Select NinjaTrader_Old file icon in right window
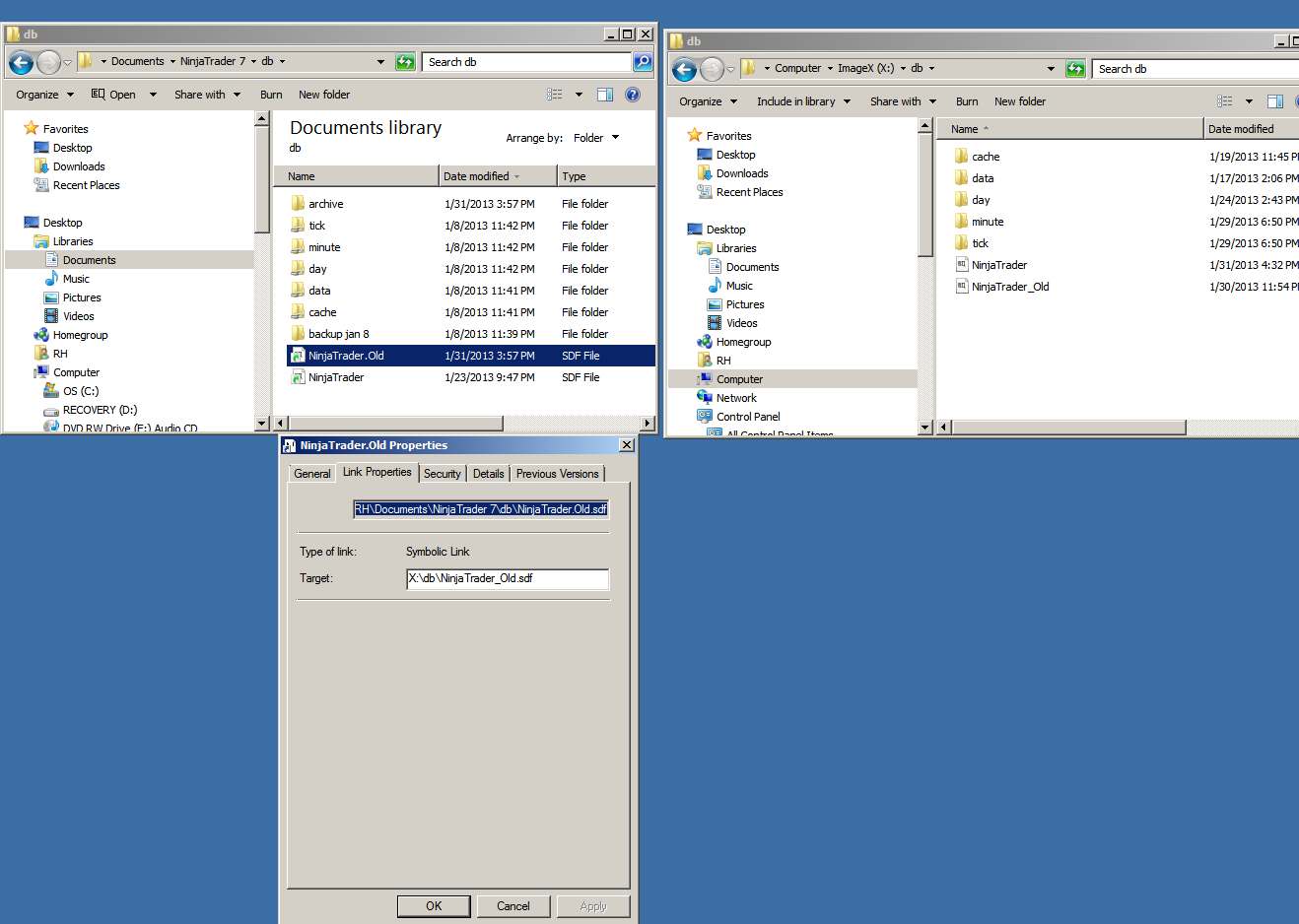The height and width of the screenshot is (924, 1299). point(961,287)
